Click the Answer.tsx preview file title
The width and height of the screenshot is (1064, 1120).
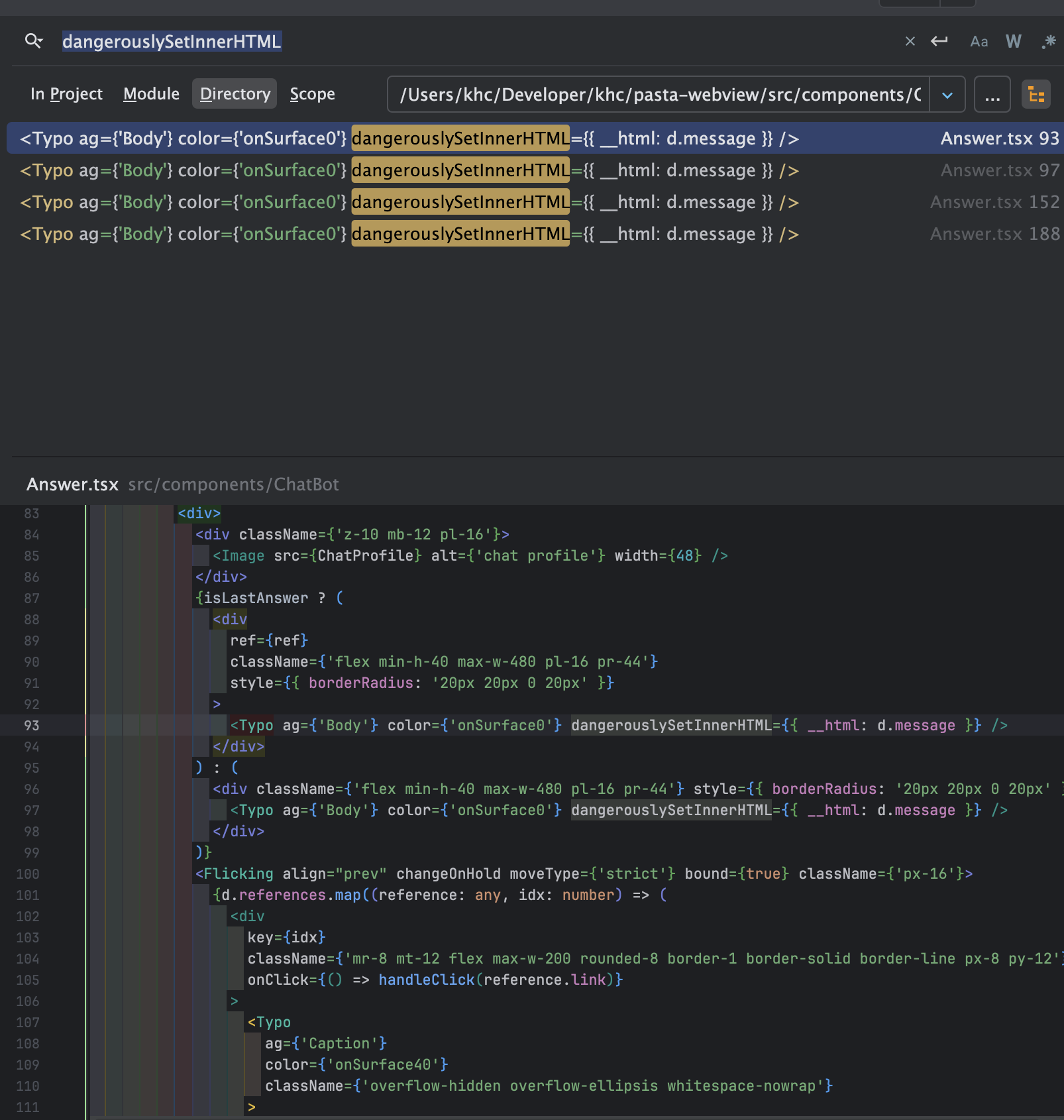click(x=72, y=484)
